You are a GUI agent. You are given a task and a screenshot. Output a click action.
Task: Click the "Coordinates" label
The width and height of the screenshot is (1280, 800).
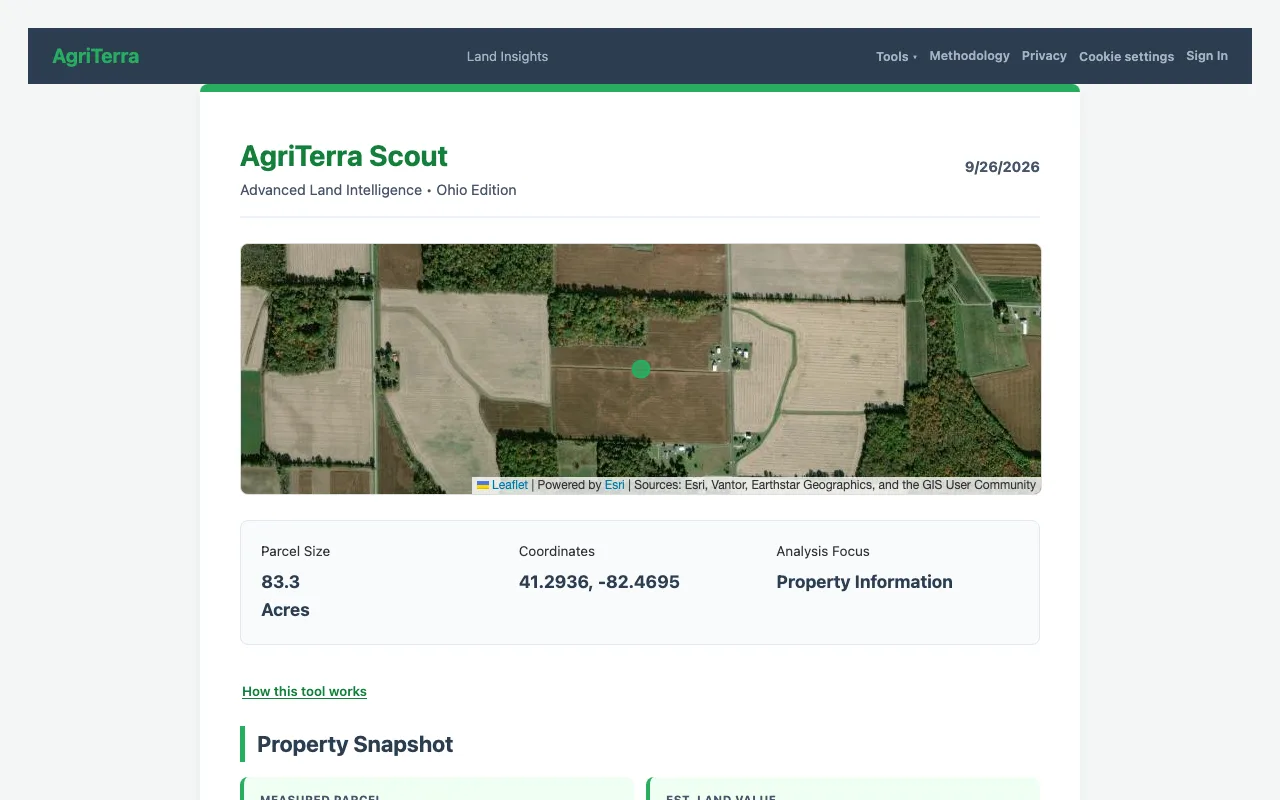(x=557, y=551)
